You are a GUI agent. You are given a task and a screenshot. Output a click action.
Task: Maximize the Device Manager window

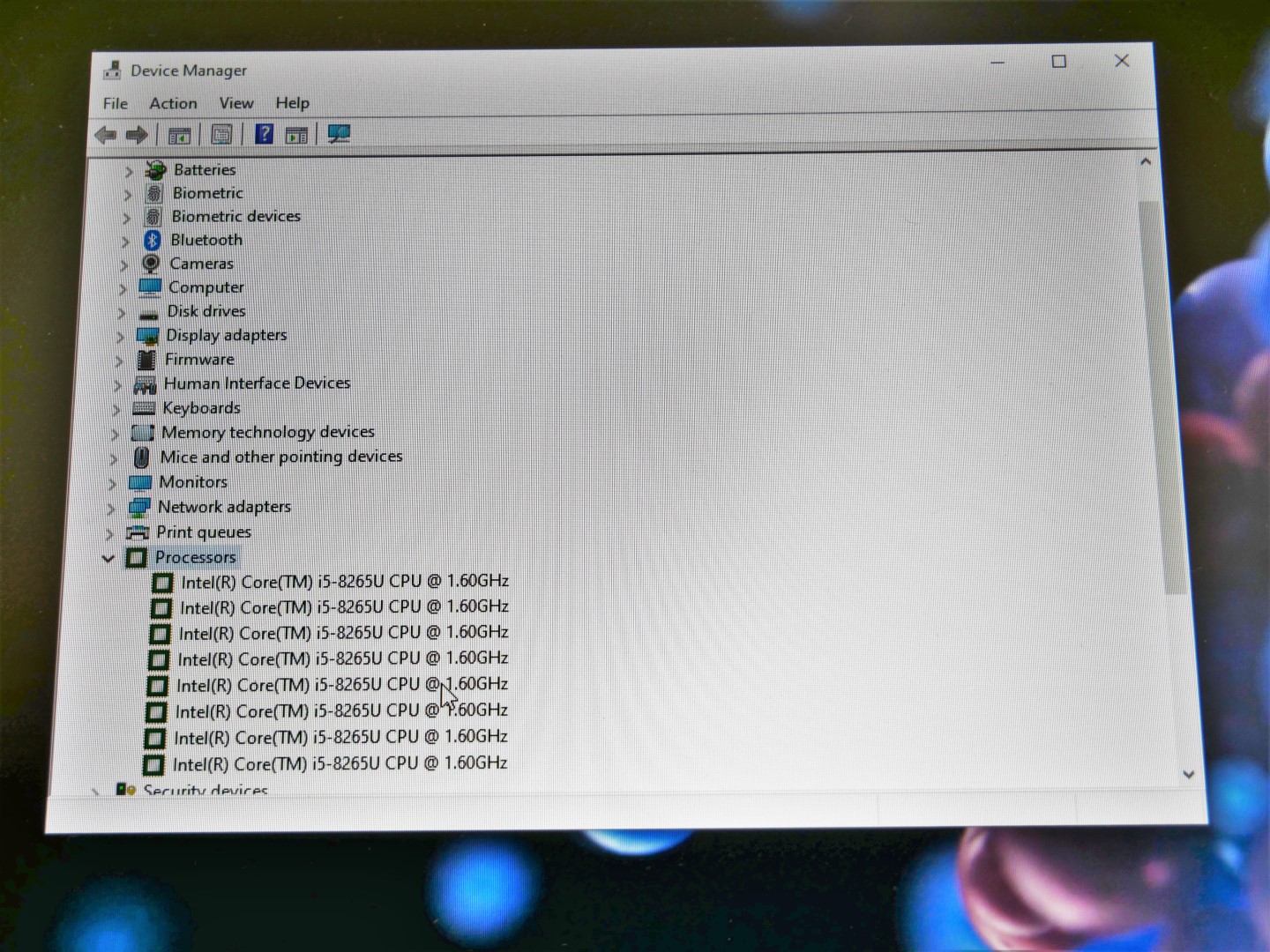(x=1059, y=61)
